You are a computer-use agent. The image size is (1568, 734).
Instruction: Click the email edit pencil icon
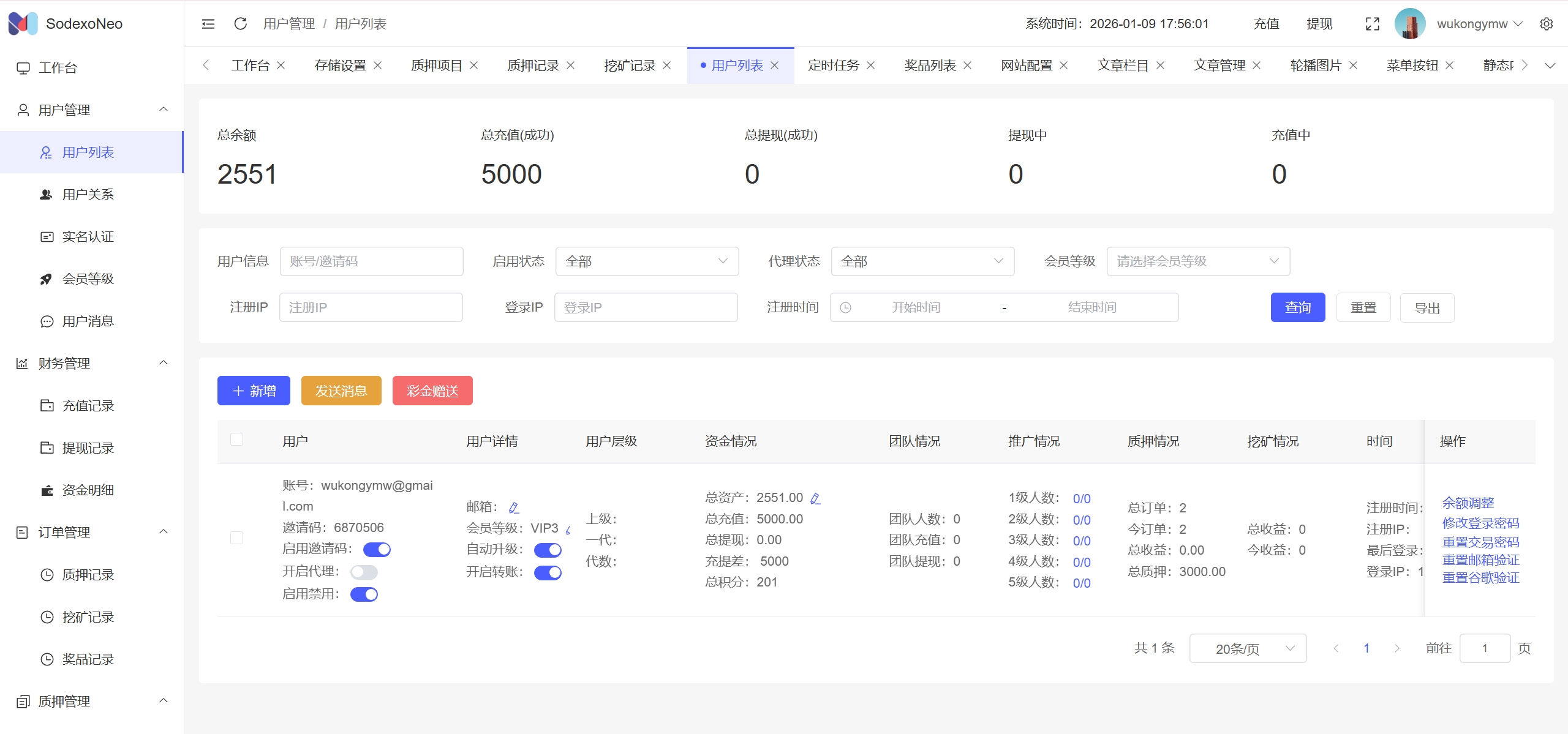(514, 507)
